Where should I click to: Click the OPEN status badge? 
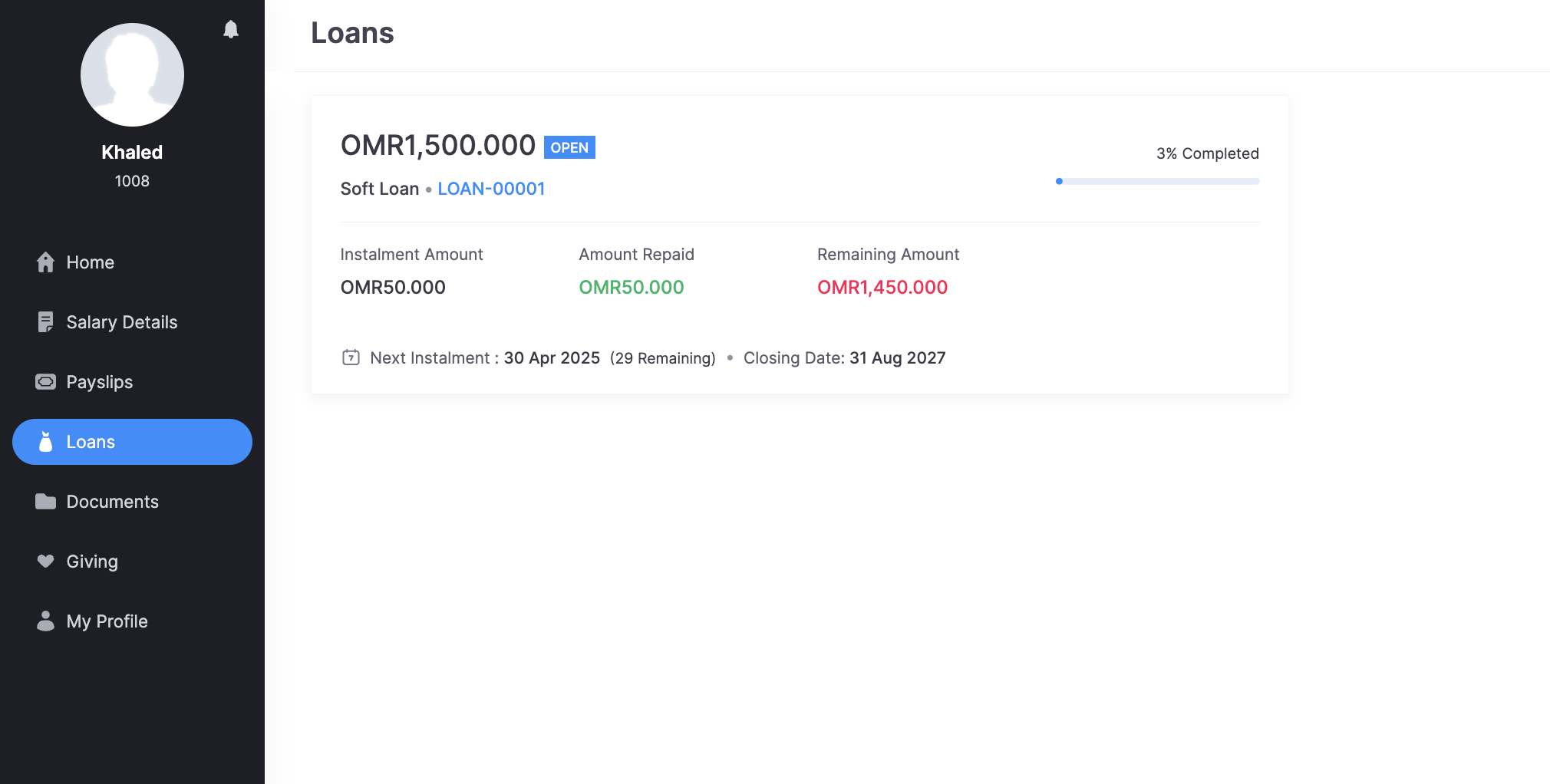(x=569, y=147)
